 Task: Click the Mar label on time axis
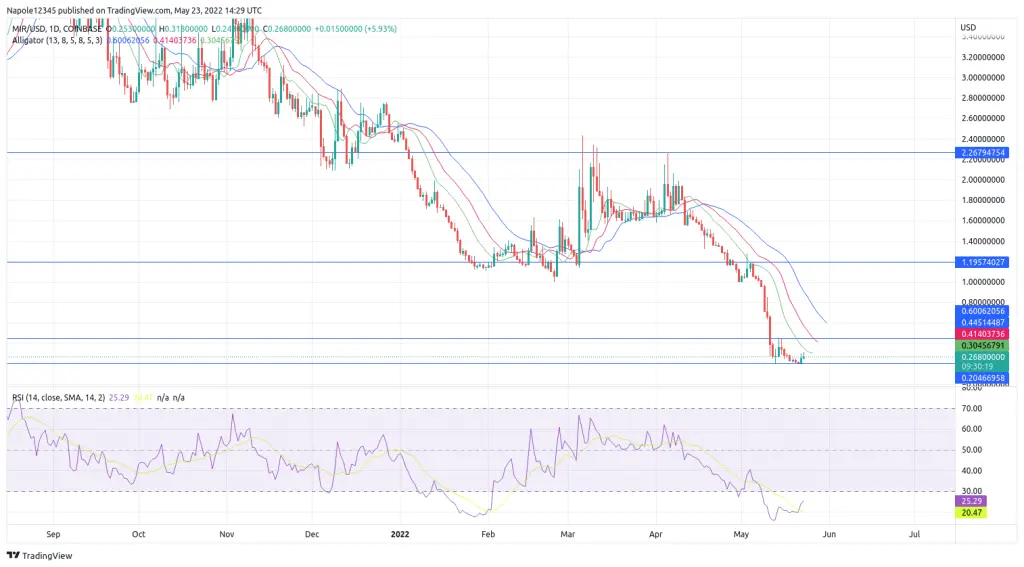click(568, 534)
